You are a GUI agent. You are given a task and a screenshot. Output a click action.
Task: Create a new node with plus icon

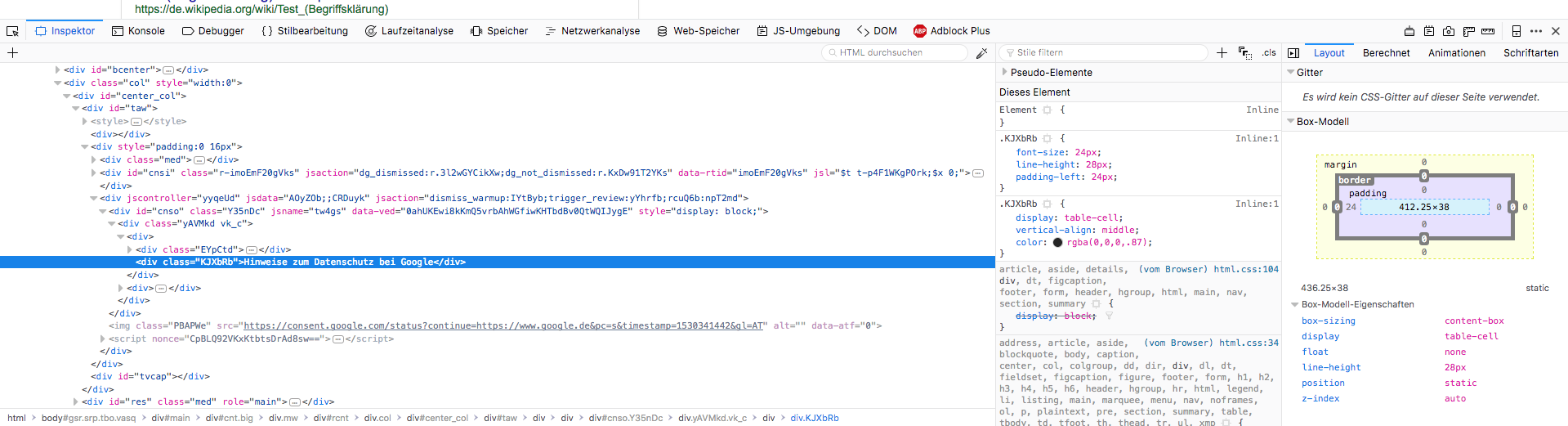point(12,53)
